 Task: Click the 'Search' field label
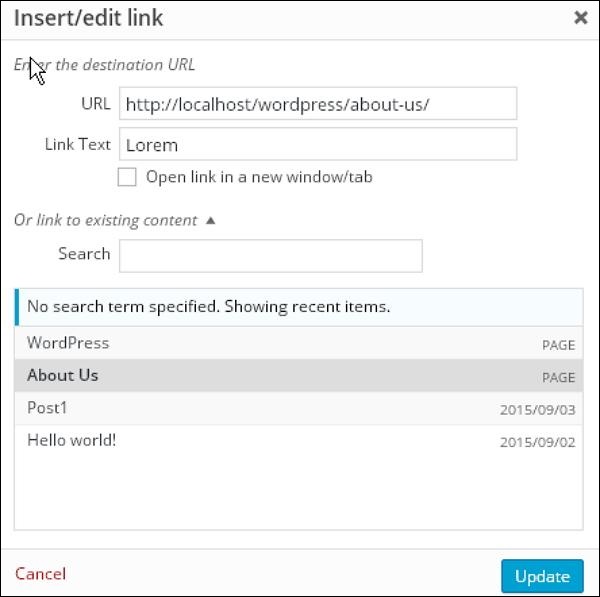click(84, 254)
